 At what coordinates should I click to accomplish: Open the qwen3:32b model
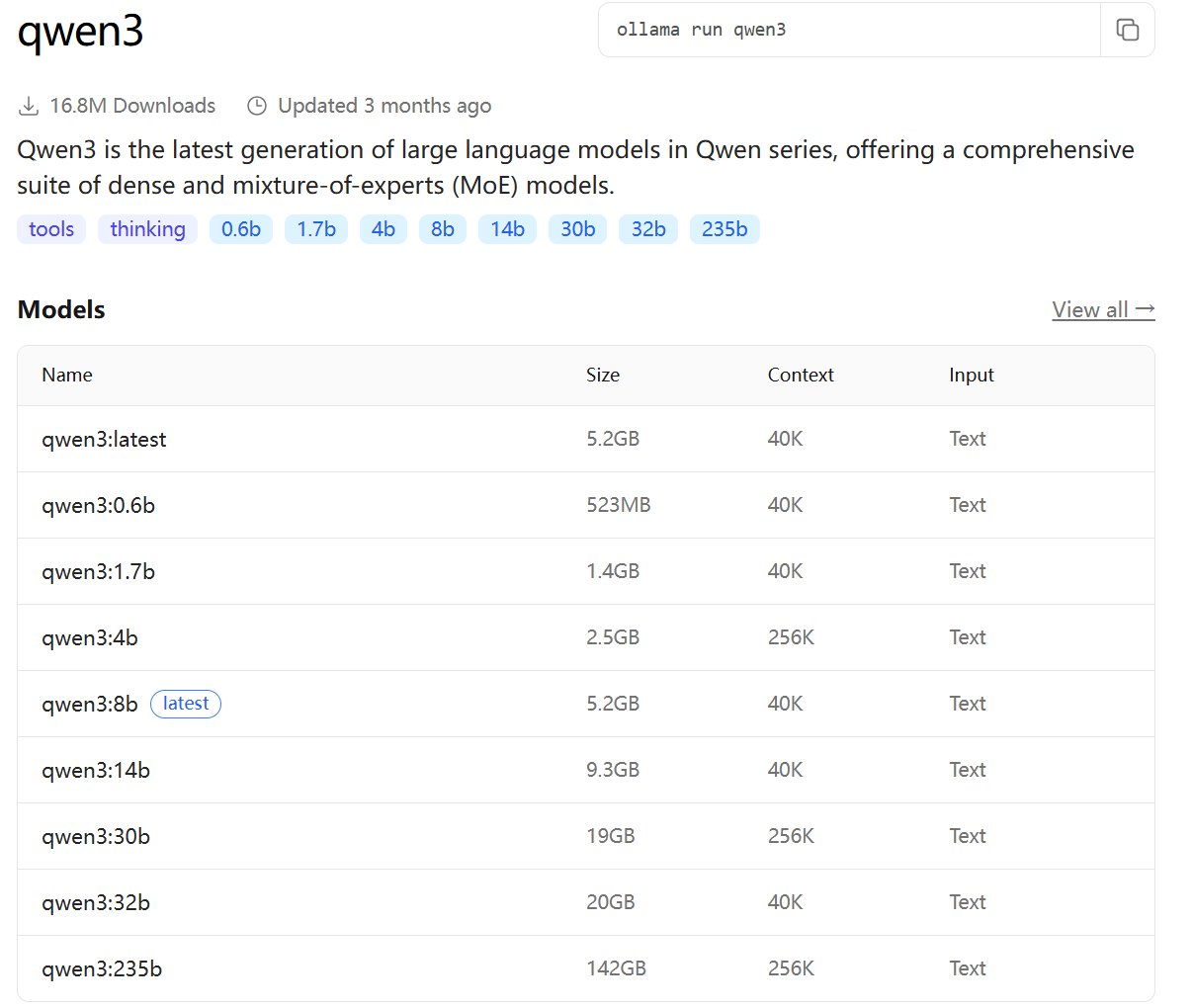[x=96, y=903]
